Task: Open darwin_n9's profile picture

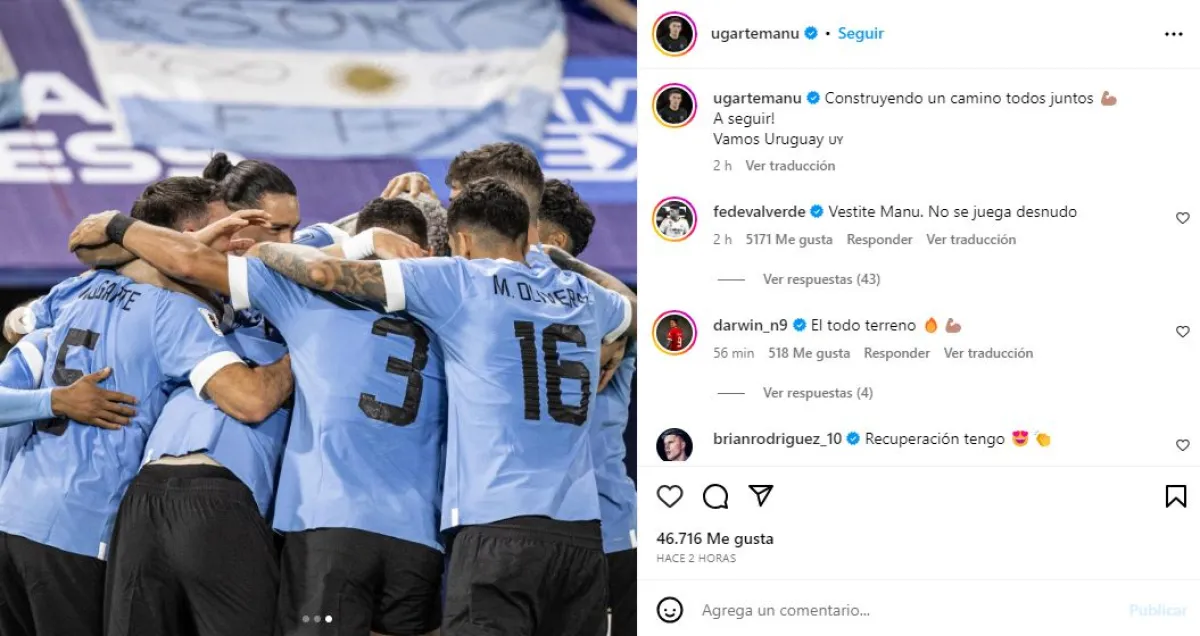Action: (x=674, y=332)
